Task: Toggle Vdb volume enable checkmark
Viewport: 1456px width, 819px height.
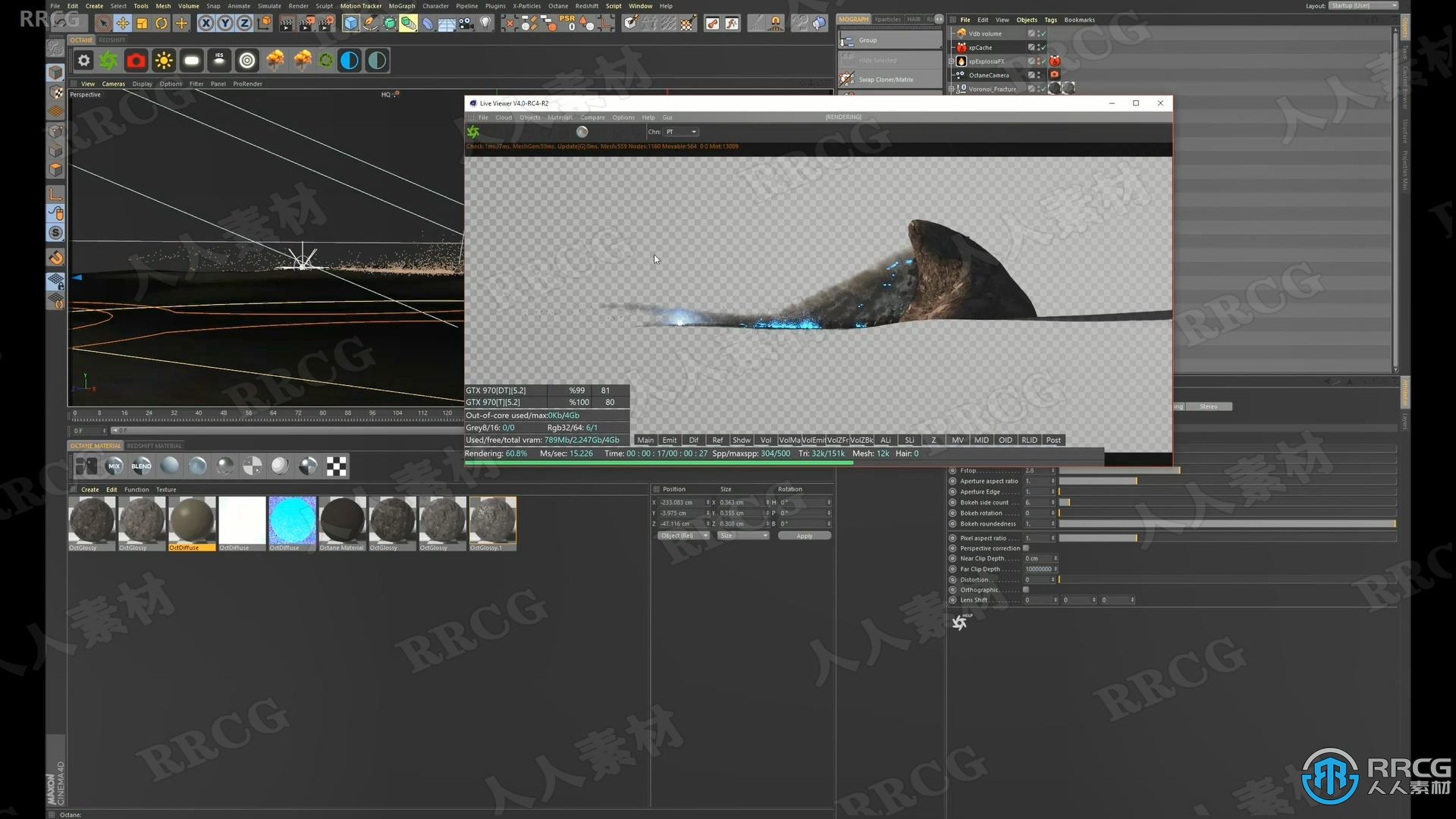Action: 1043,33
